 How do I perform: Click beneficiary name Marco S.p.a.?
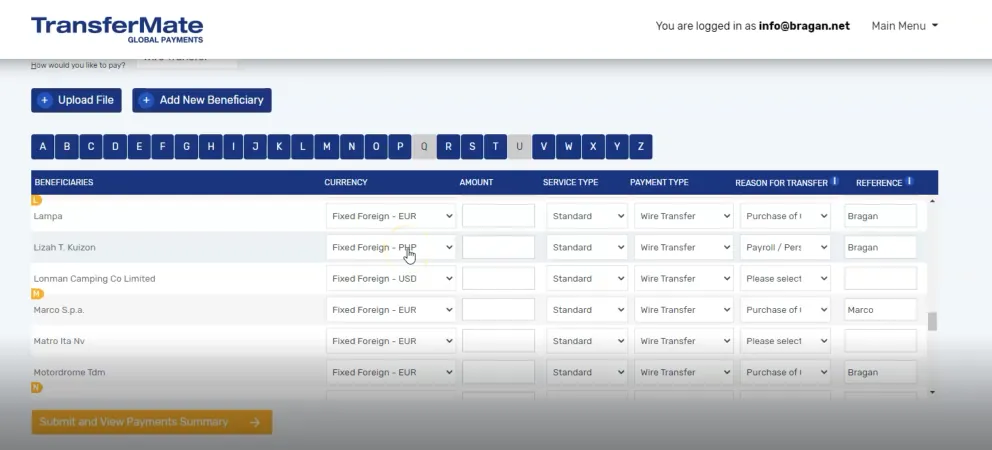pyautogui.click(x=59, y=310)
